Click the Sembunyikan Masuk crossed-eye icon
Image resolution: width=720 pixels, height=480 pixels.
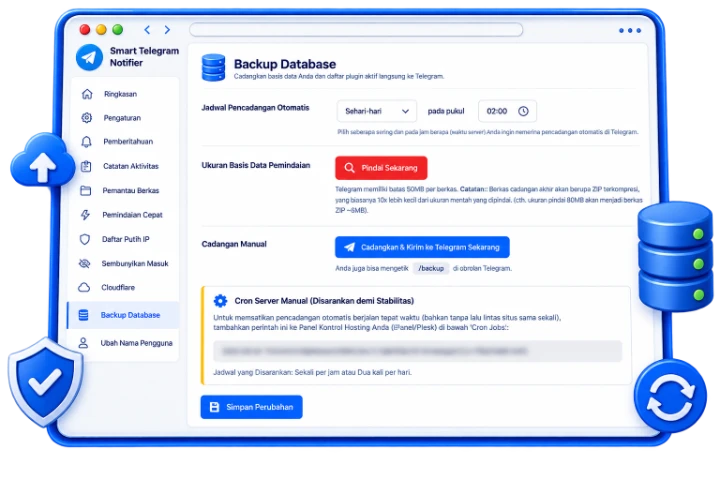tap(84, 263)
